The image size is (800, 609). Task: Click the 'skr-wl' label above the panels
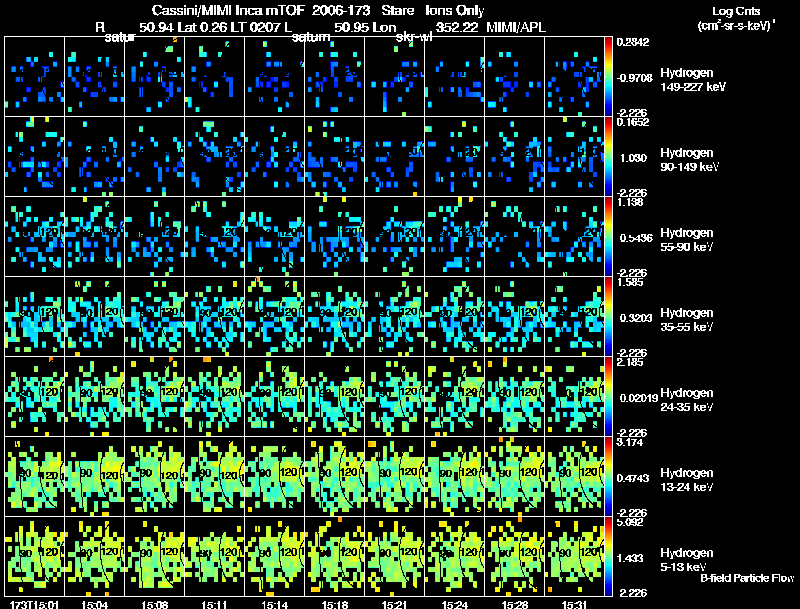(x=414, y=37)
